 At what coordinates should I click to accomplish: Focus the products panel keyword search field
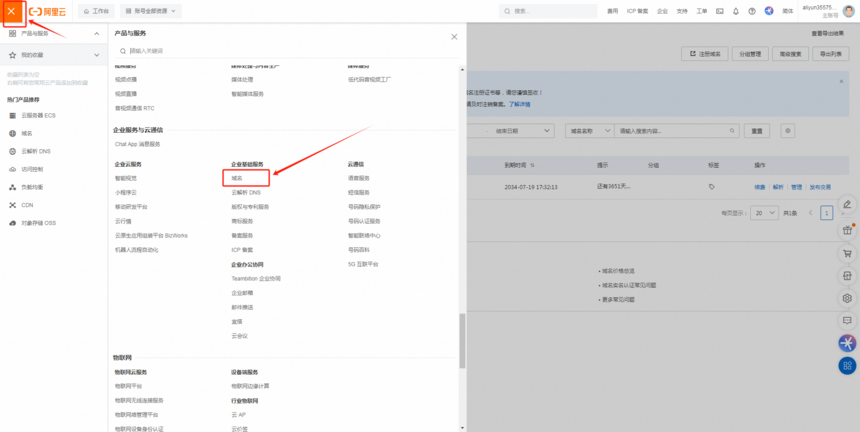[x=286, y=51]
